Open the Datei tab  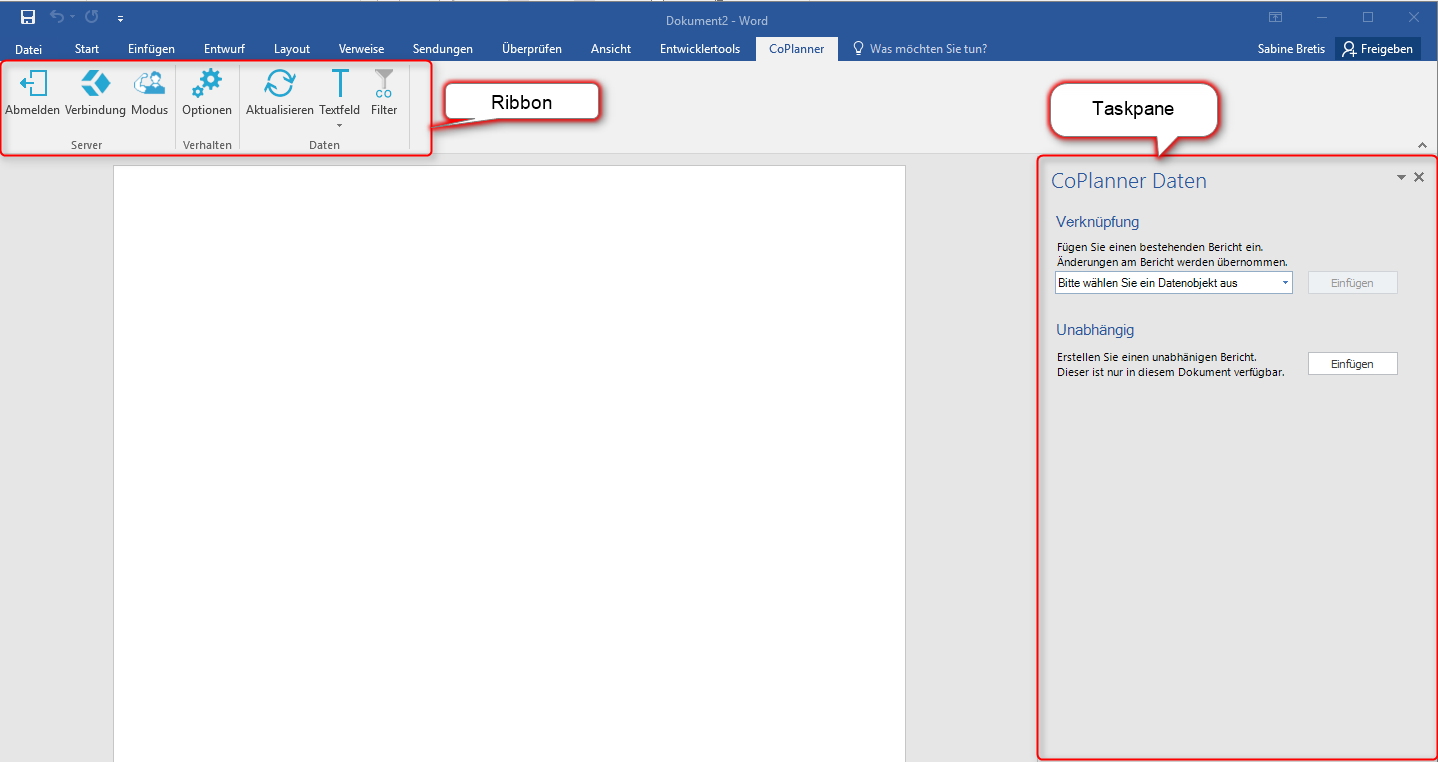[x=29, y=48]
